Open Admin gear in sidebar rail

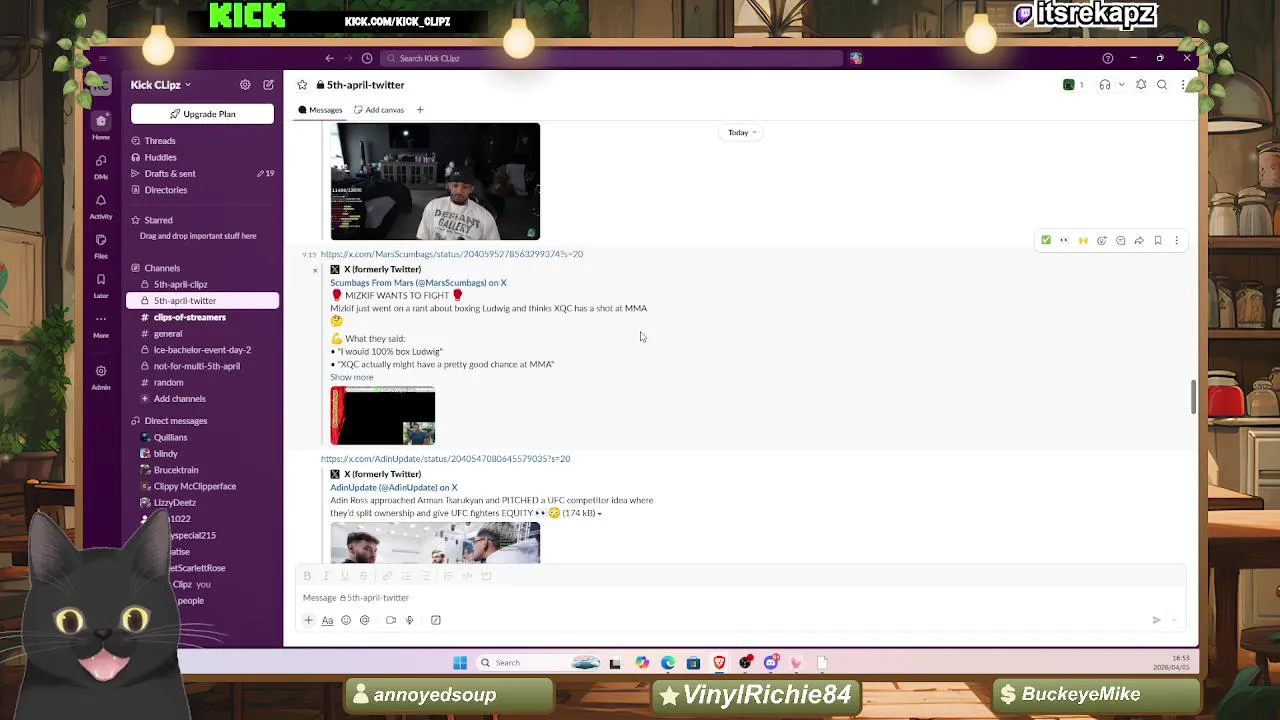(101, 376)
